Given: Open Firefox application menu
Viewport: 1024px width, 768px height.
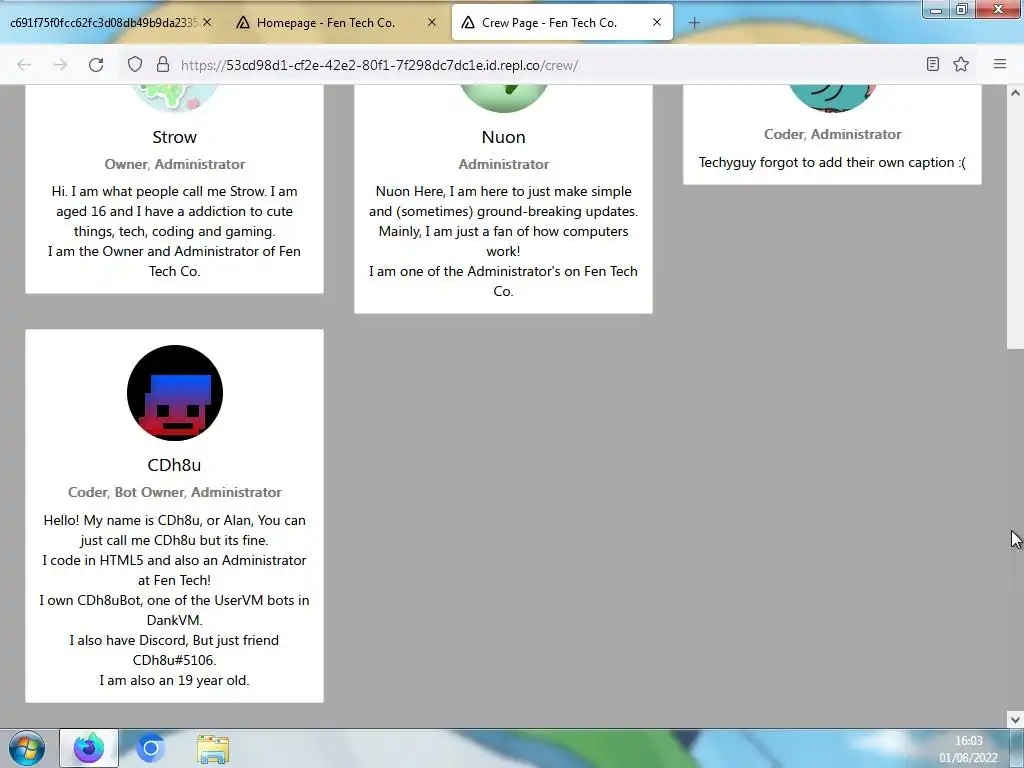Looking at the screenshot, I should 1000,64.
